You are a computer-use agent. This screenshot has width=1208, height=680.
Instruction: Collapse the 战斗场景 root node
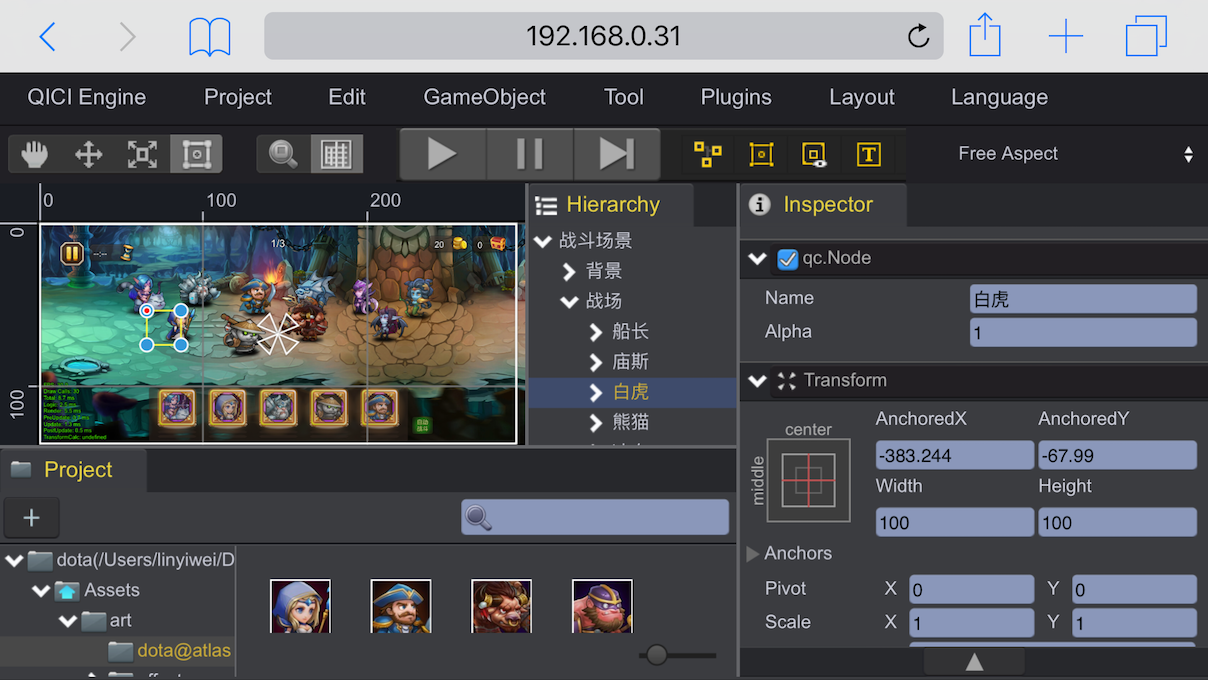click(543, 241)
